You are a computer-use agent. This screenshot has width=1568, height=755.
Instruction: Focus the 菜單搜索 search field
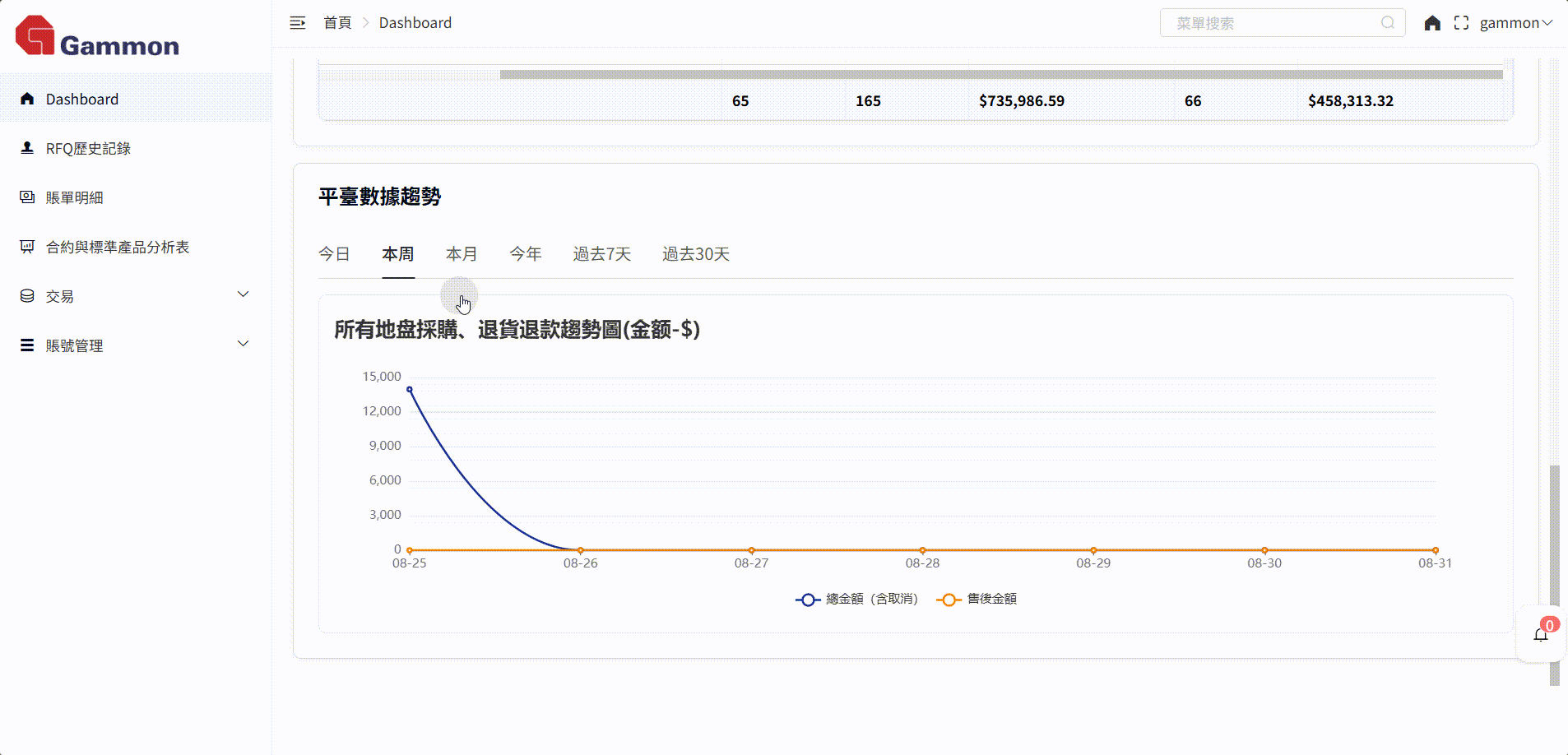click(1275, 23)
